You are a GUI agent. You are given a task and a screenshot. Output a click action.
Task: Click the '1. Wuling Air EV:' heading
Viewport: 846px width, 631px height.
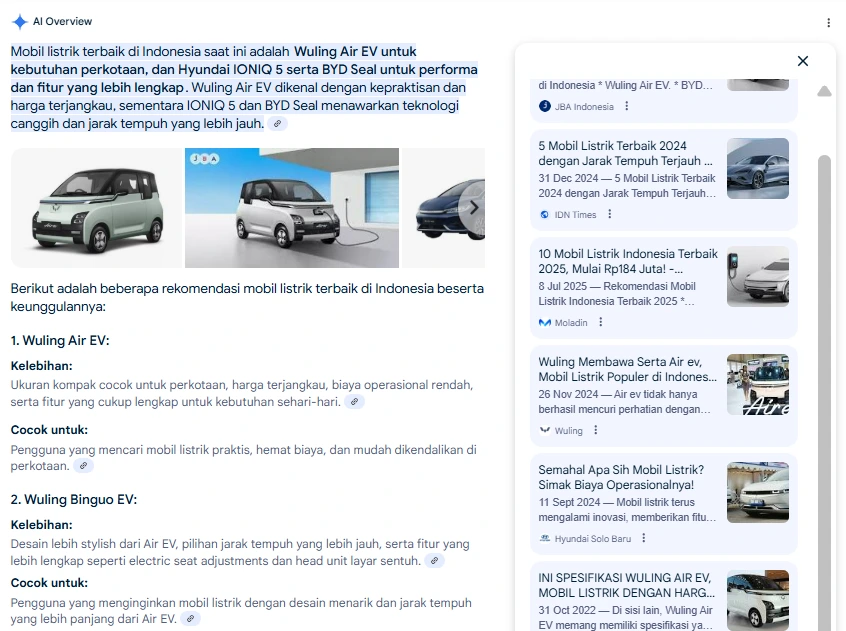[x=60, y=340]
